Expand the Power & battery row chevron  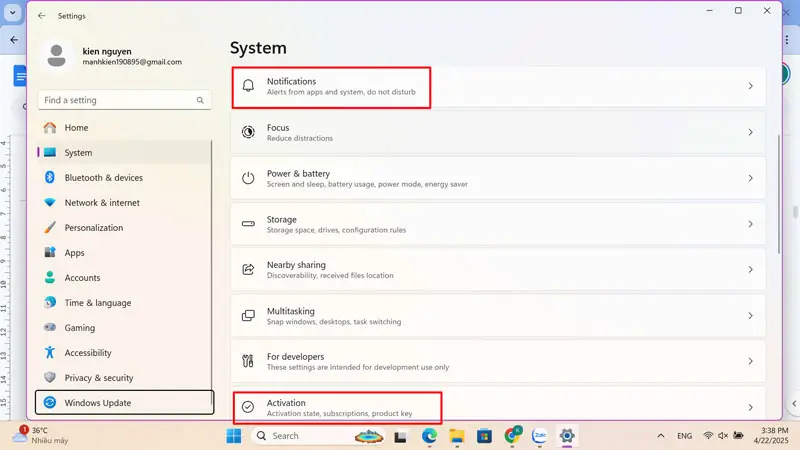pos(751,178)
